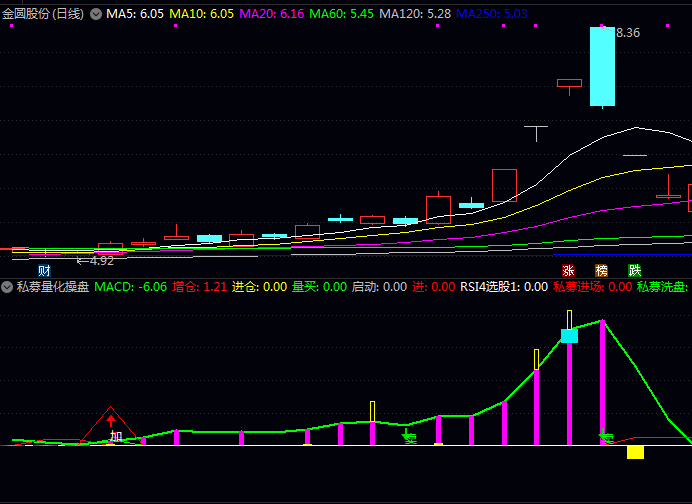Click the 财 finance marker icon
This screenshot has width=692, height=504.
coord(44,270)
